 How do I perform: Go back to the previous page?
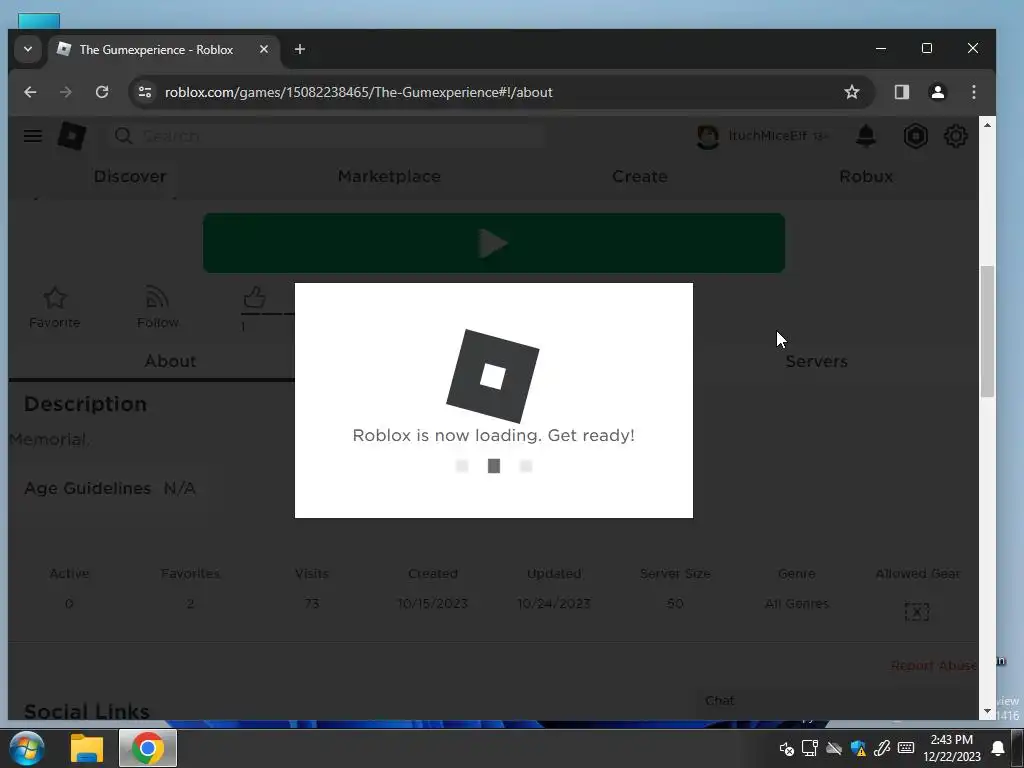click(30, 92)
